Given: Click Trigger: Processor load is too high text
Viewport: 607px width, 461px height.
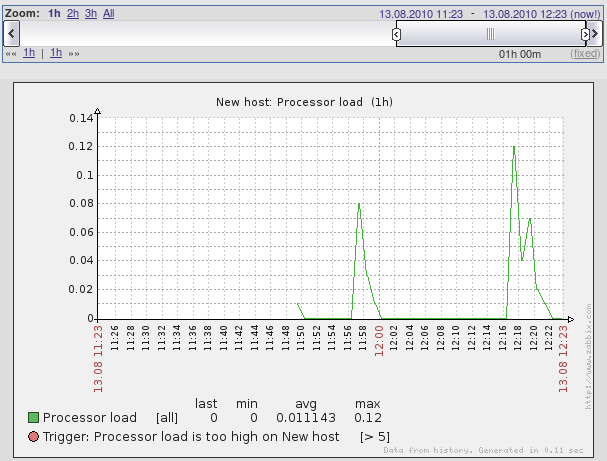Looking at the screenshot, I should 191,437.
